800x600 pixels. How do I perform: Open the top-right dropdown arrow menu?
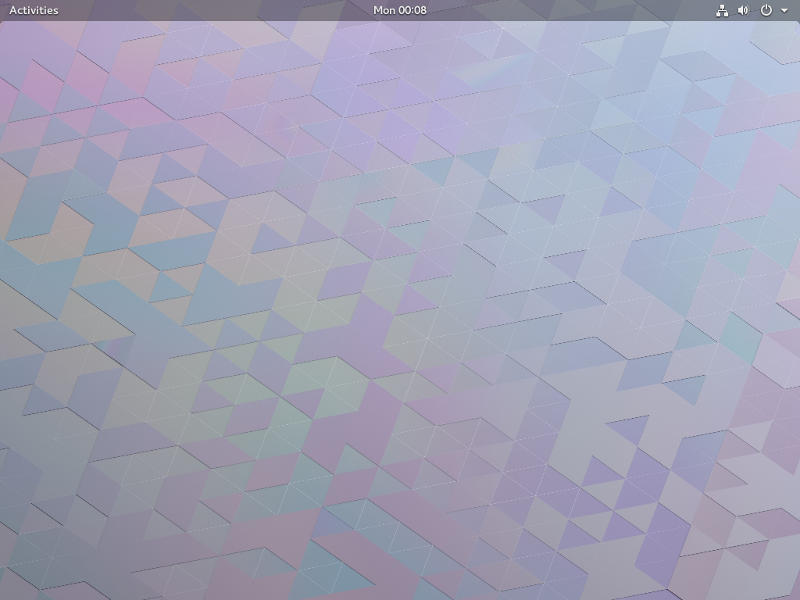[x=782, y=10]
